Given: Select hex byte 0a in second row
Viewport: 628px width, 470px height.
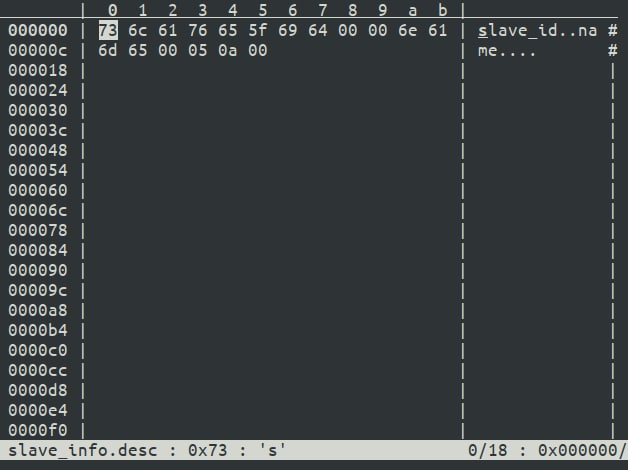Looking at the screenshot, I should point(227,50).
